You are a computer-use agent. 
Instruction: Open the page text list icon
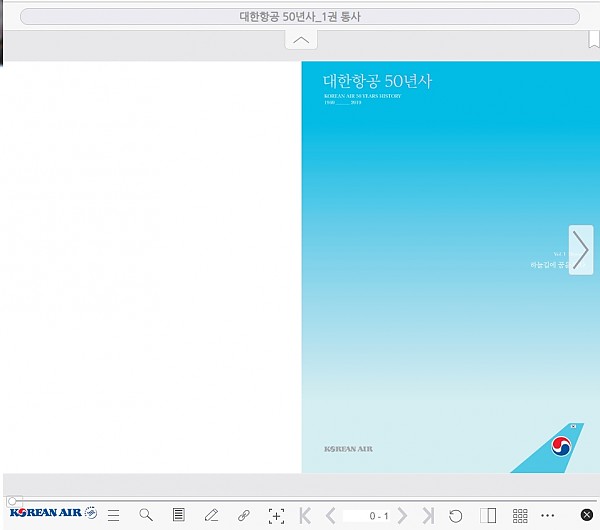pyautogui.click(x=178, y=515)
